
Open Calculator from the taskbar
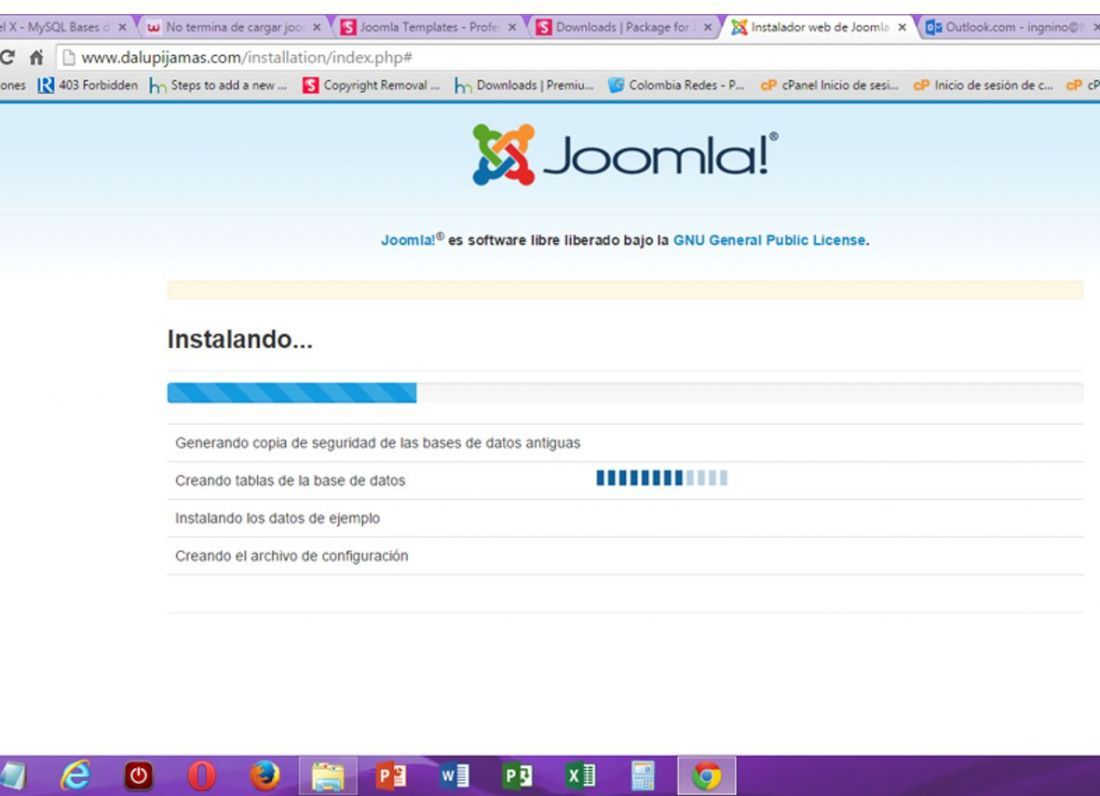point(643,776)
